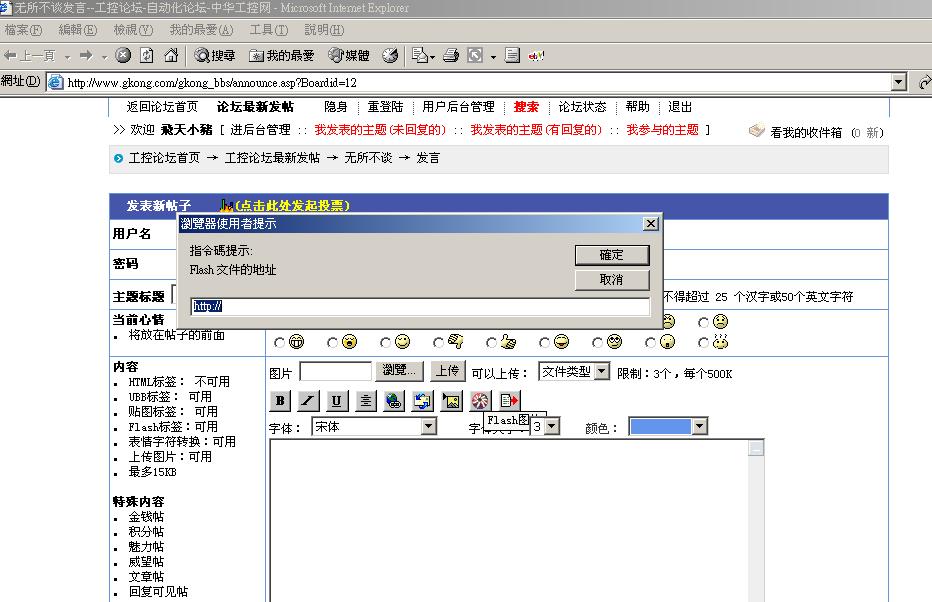Click the scroll-up arrow of the post text area
The image size is (932, 602).
756,448
